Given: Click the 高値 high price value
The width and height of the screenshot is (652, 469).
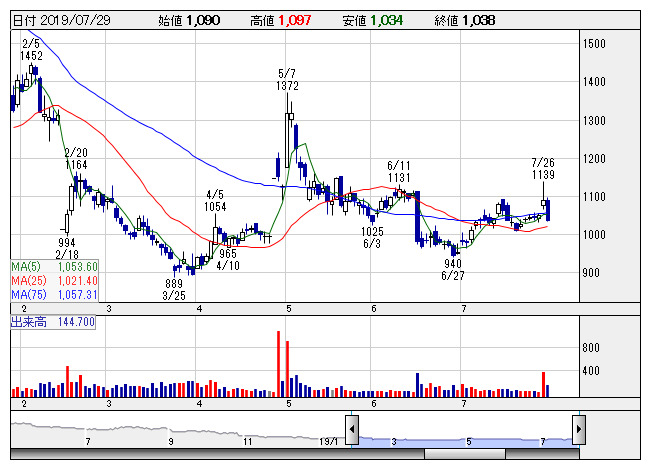Looking at the screenshot, I should (x=296, y=20).
